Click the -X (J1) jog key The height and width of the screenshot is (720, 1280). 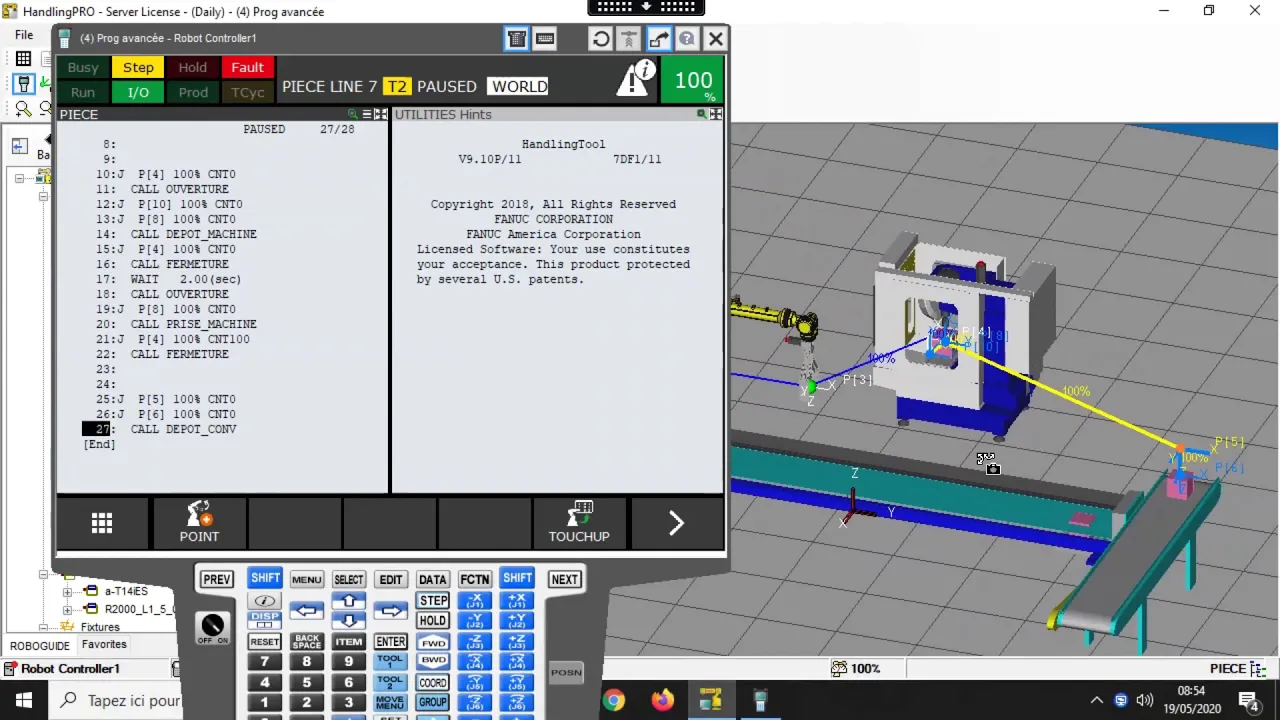point(475,601)
